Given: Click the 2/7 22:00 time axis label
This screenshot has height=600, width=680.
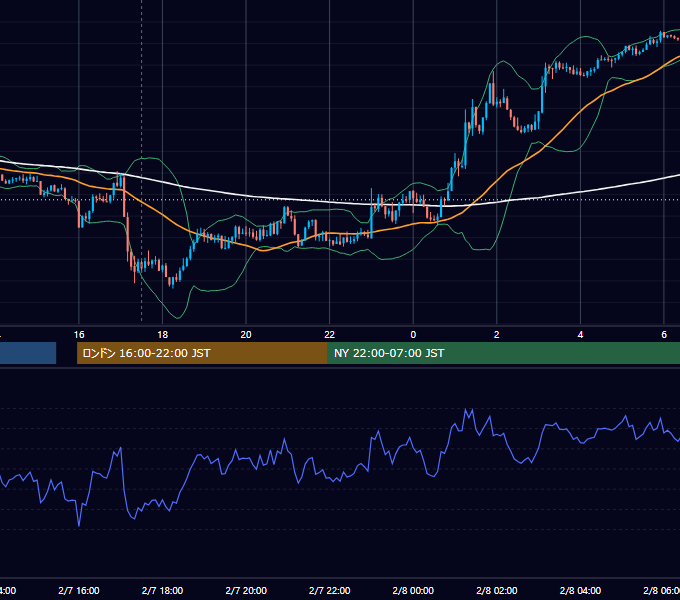Looking at the screenshot, I should point(330,590).
